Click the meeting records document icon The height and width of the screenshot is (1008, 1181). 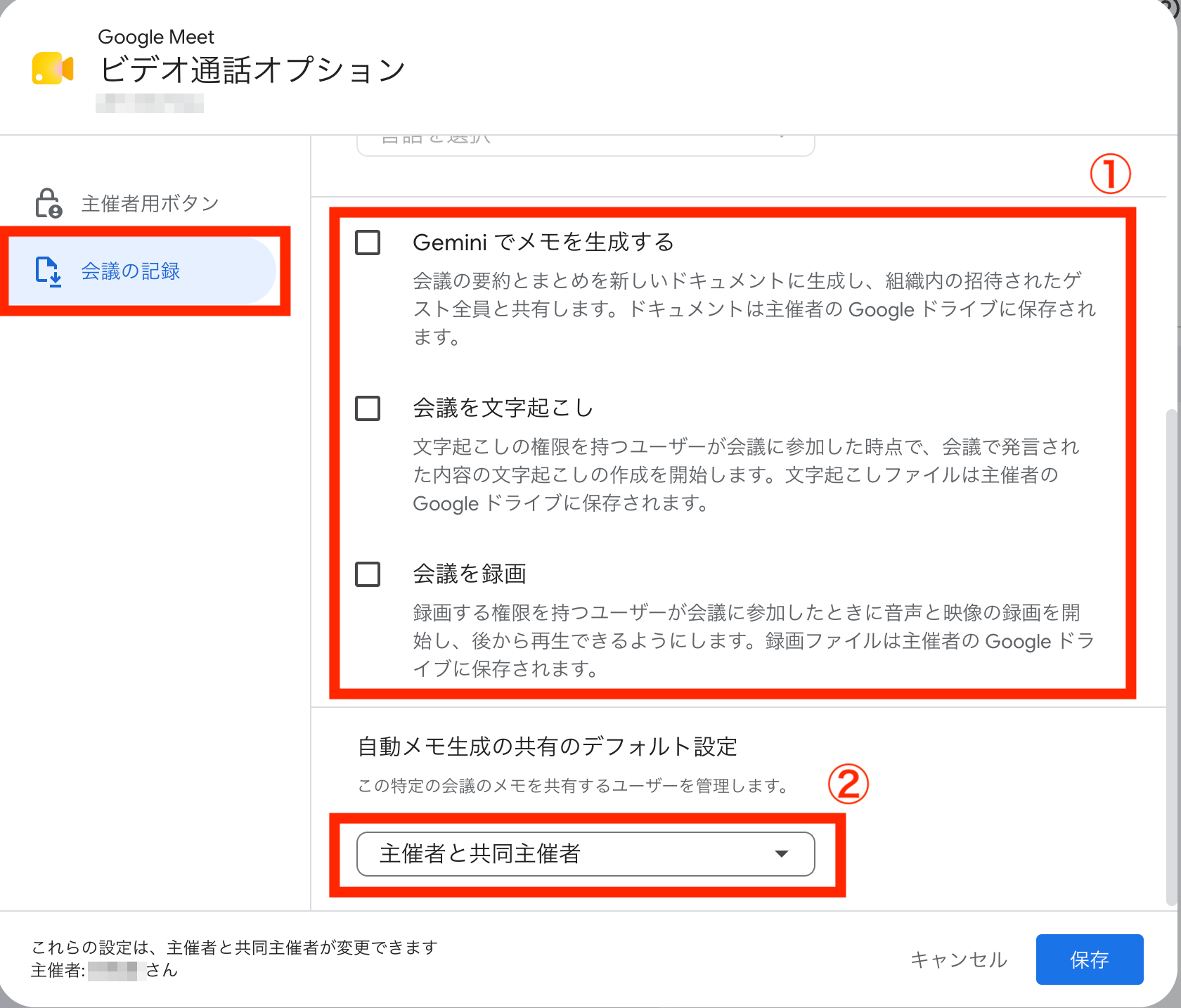[x=49, y=271]
